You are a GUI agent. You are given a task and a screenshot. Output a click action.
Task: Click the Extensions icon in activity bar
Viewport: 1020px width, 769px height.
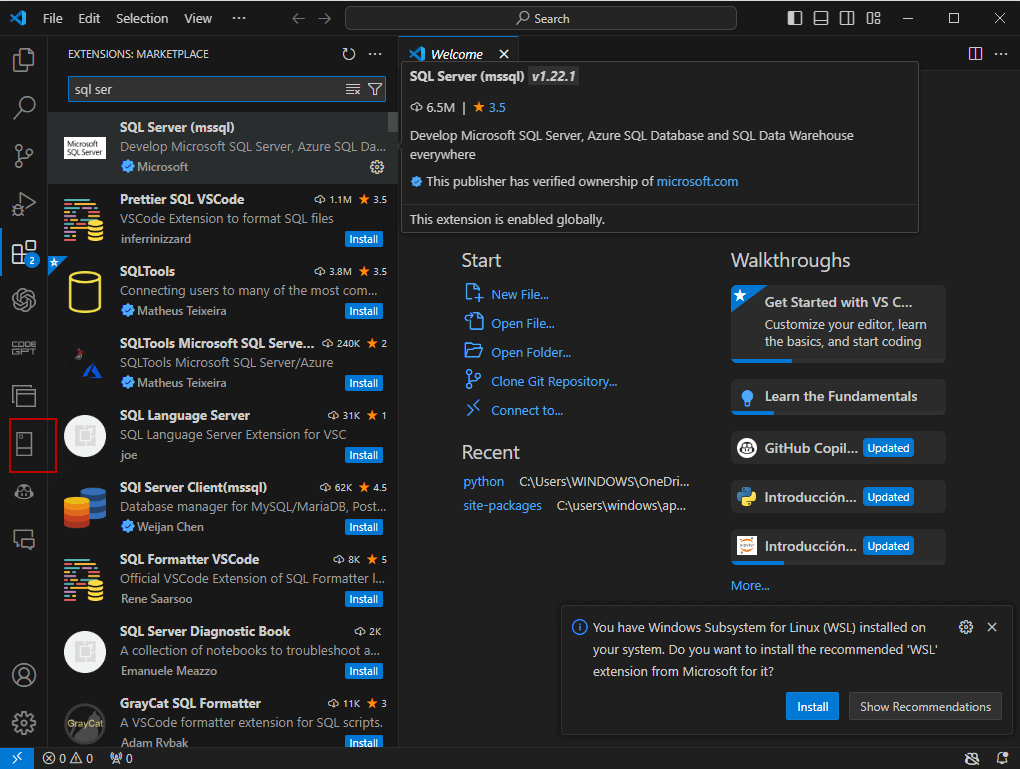pos(23,252)
